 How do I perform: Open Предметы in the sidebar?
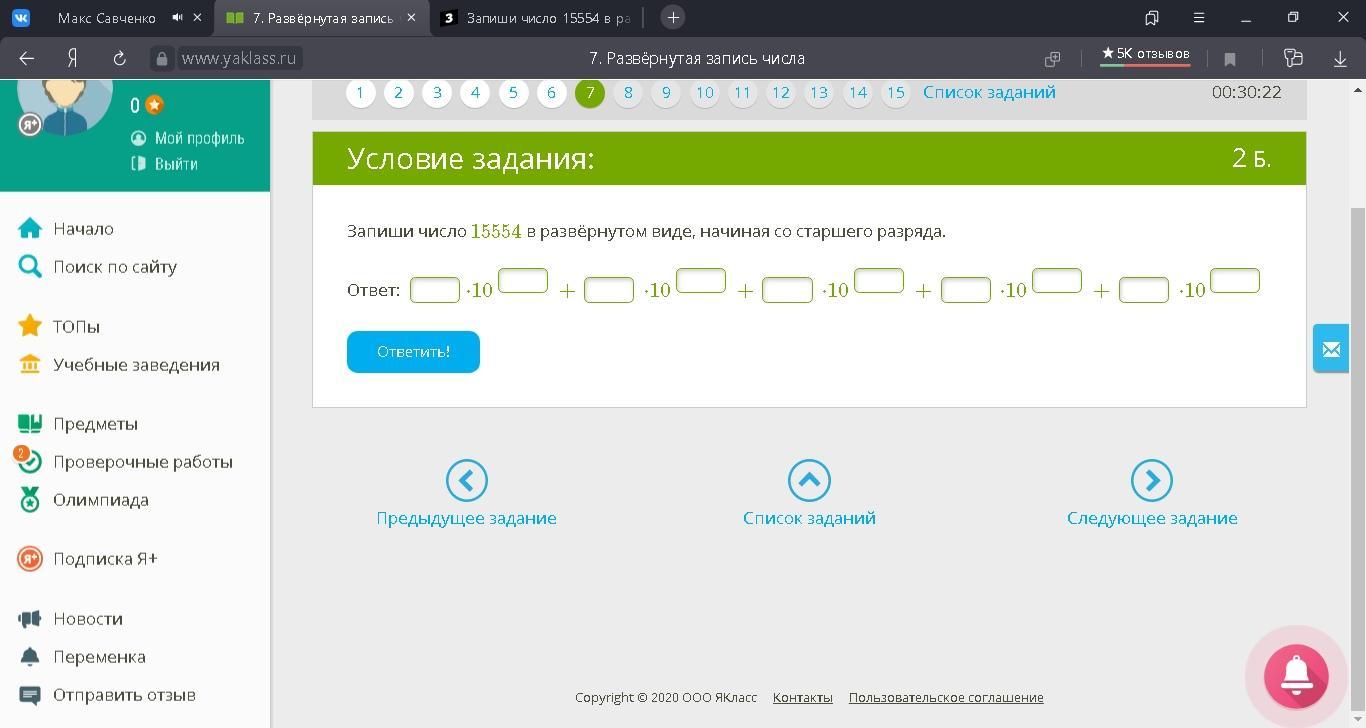pos(95,424)
